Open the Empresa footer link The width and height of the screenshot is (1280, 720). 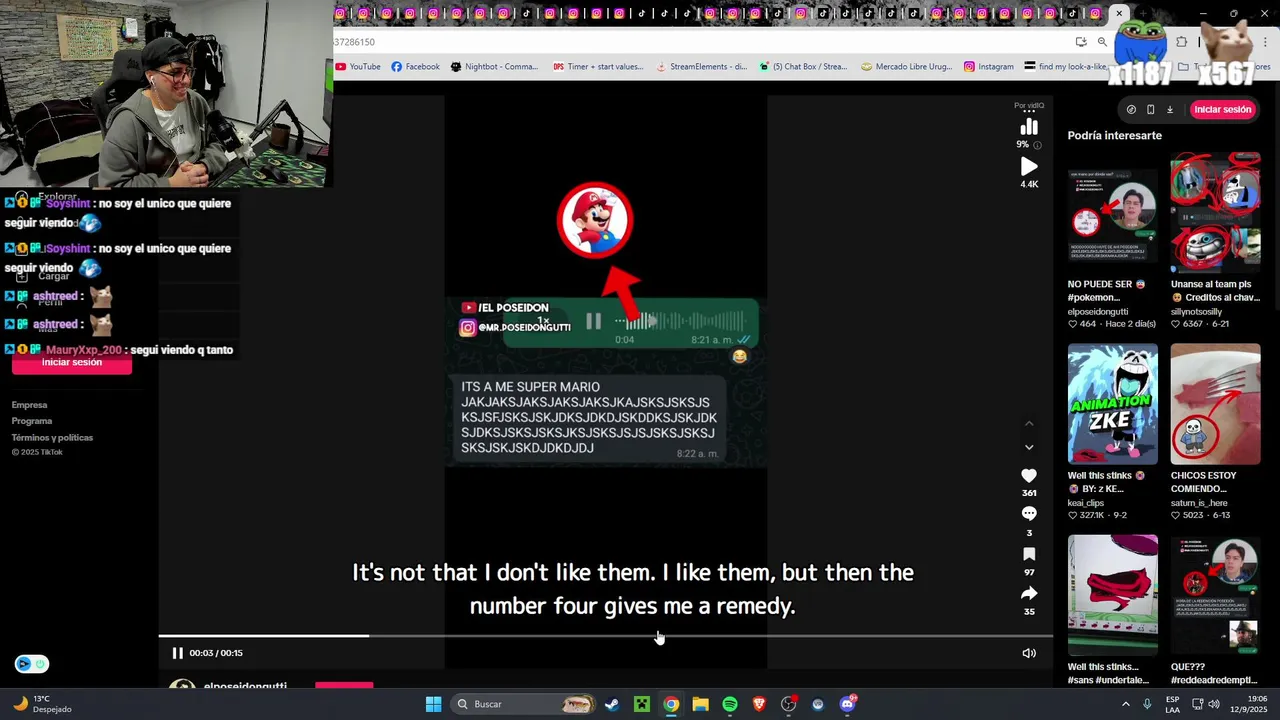point(30,405)
